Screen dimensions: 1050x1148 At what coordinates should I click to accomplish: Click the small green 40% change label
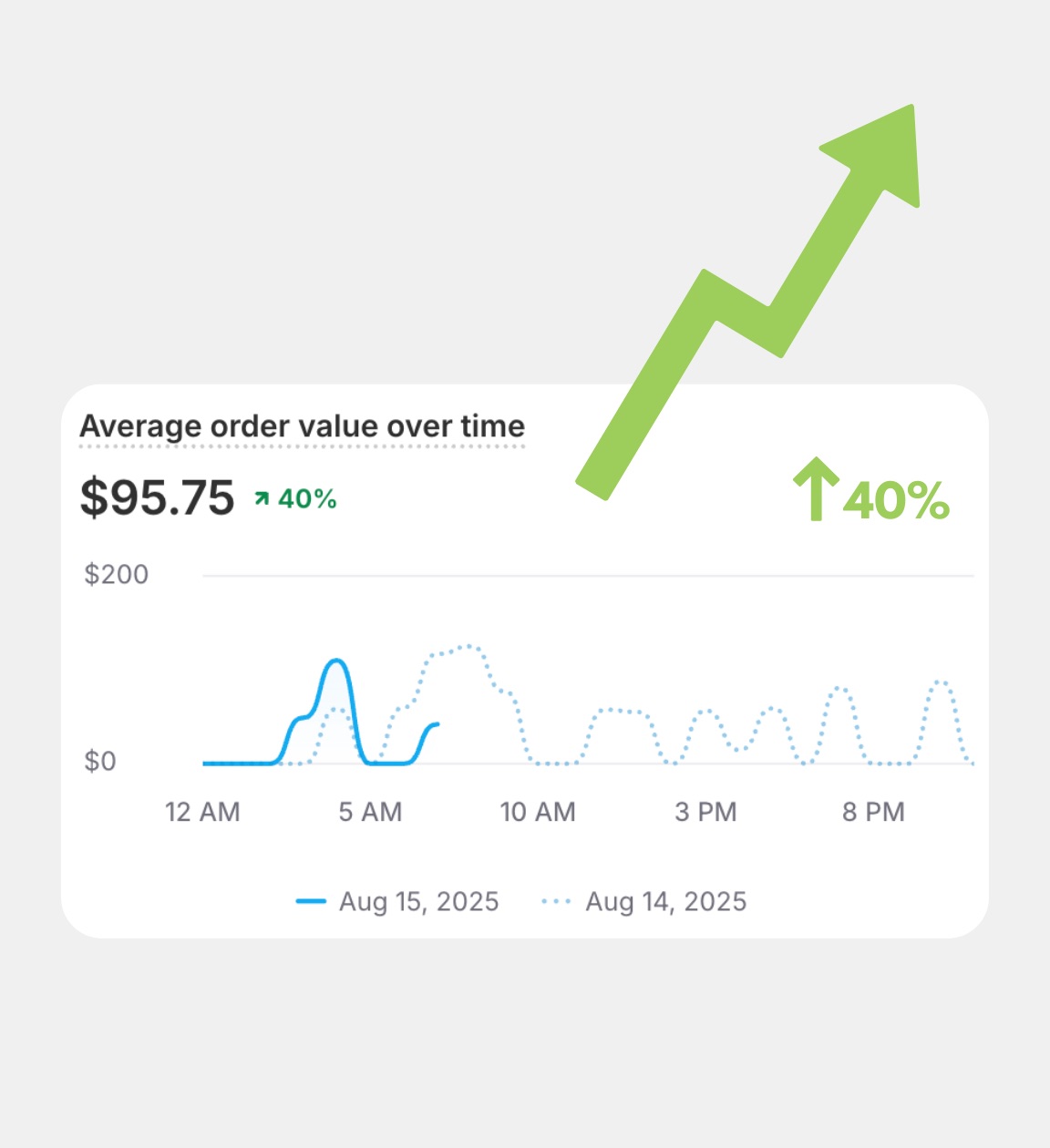[307, 498]
